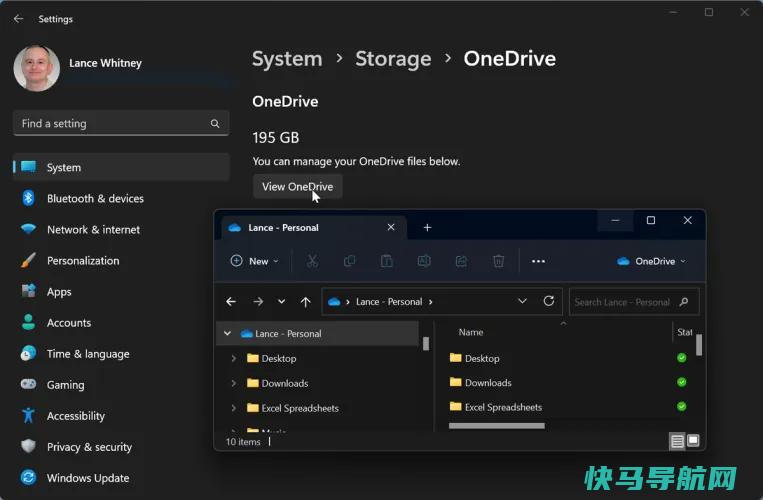Select the Lance - Personal tab
Screen dimensions: 763x500
(314, 228)
